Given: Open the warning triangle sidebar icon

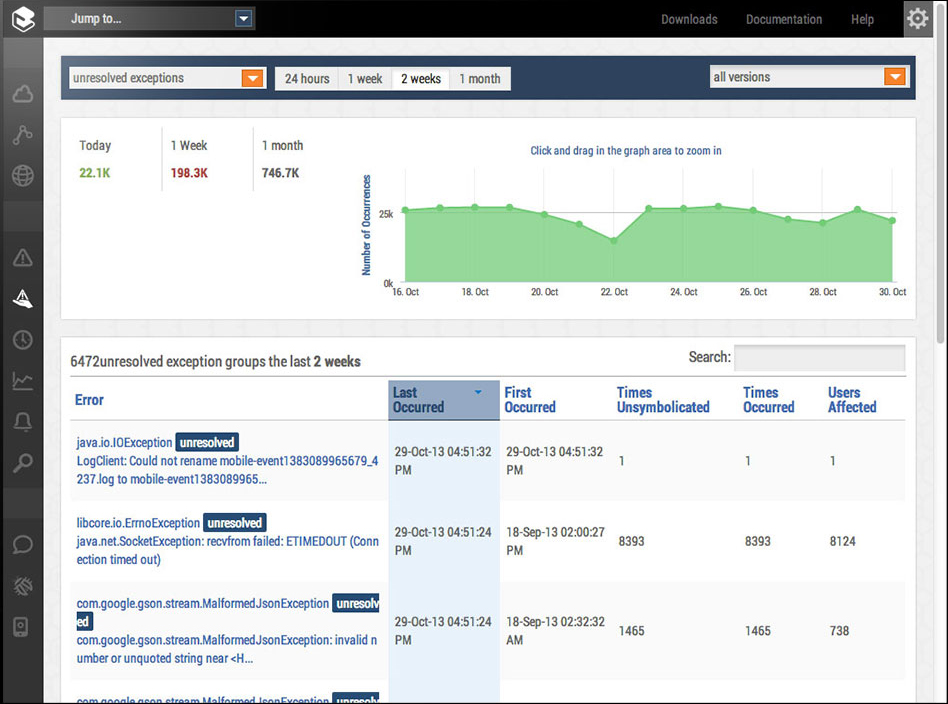Looking at the screenshot, I should [x=23, y=258].
